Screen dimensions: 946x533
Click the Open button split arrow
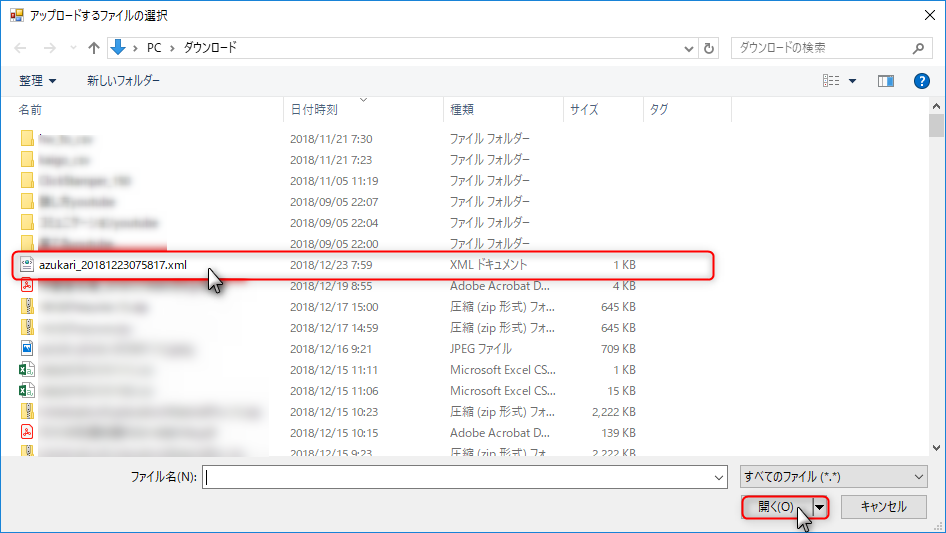[x=821, y=507]
